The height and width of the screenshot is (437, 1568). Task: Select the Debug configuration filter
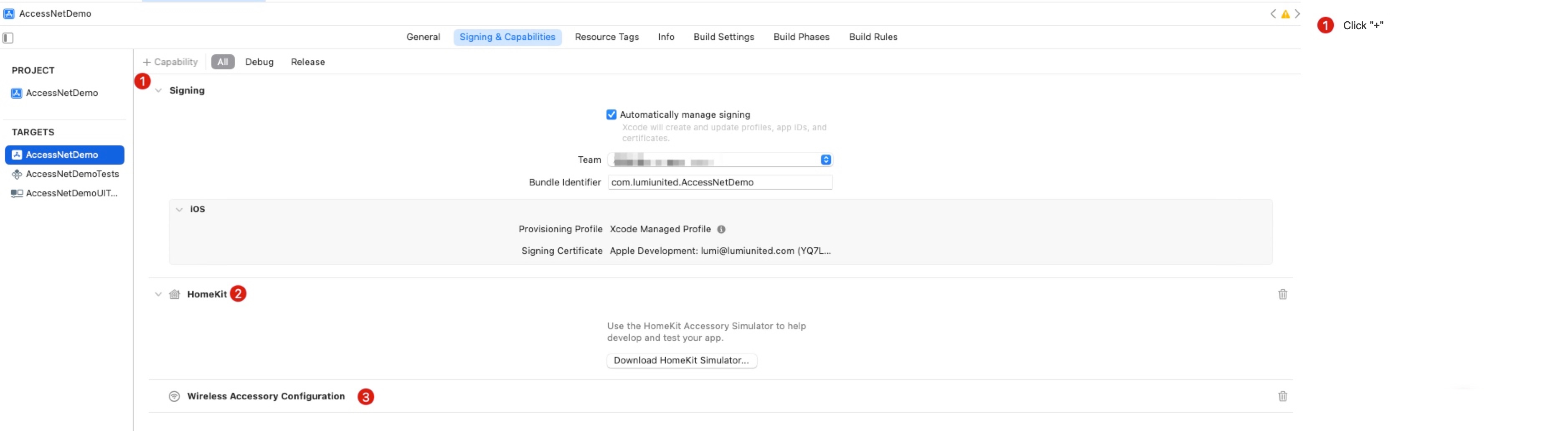[259, 62]
